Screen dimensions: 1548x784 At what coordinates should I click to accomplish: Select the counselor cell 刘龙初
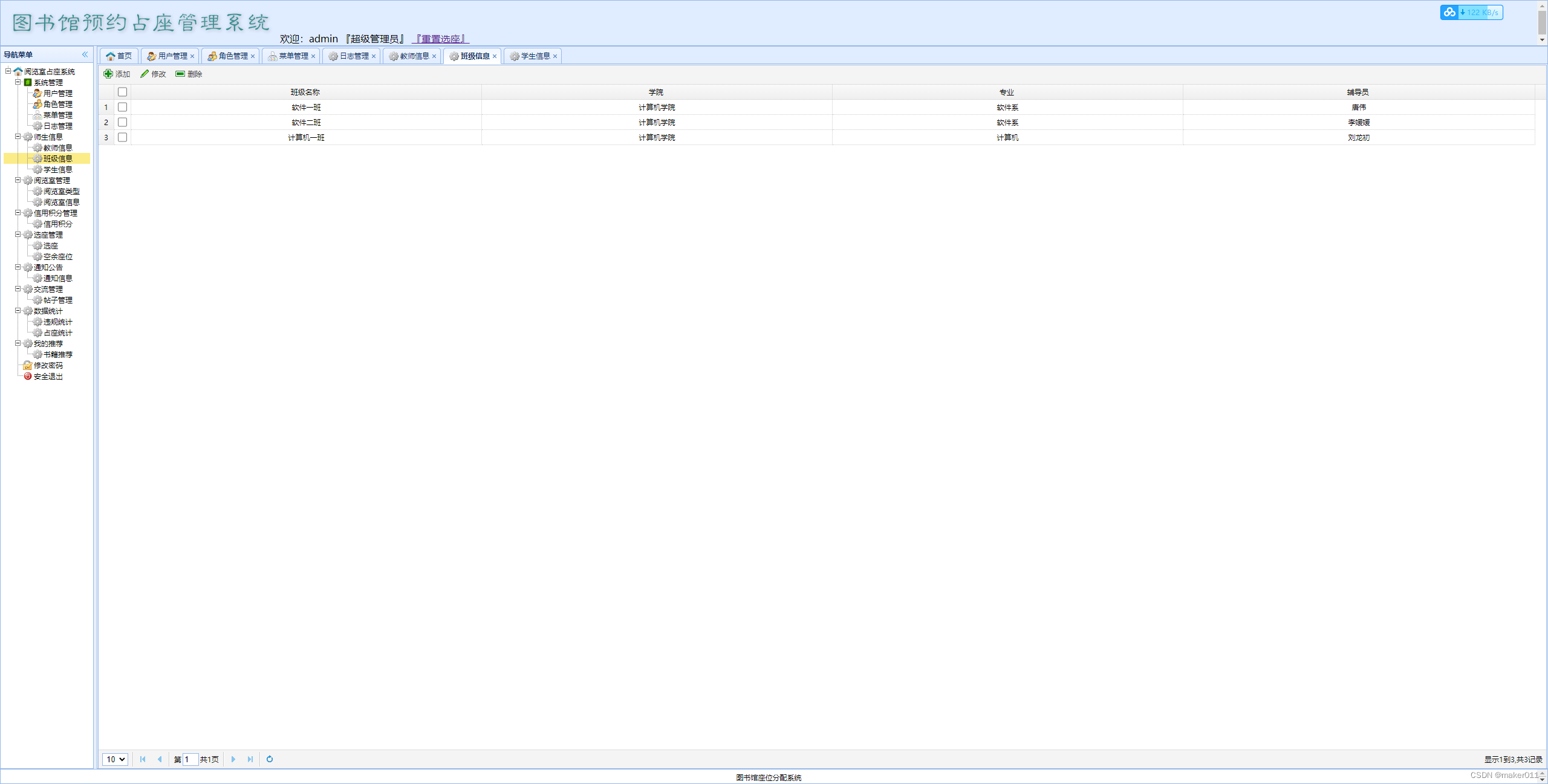(x=1358, y=137)
